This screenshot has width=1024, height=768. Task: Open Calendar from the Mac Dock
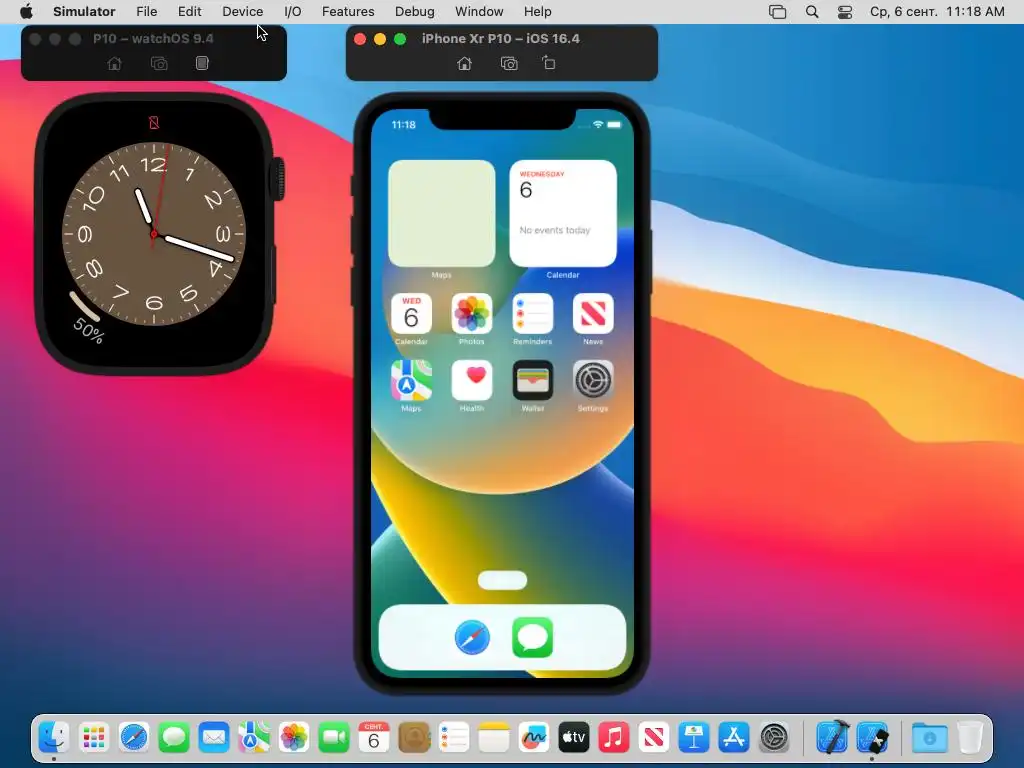click(374, 738)
